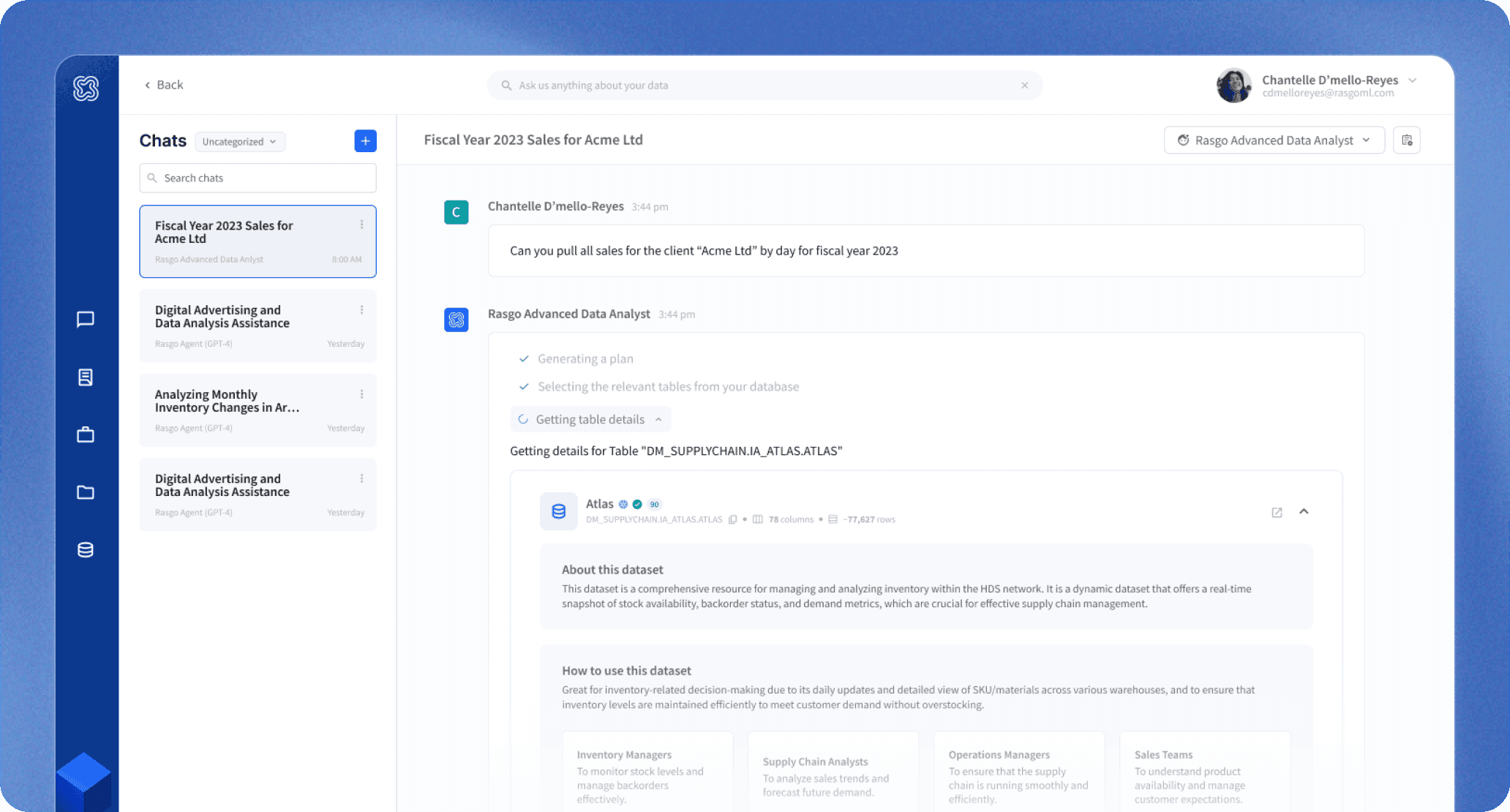Open the briefcase icon in the sidebar
1510x812 pixels.
(x=86, y=435)
